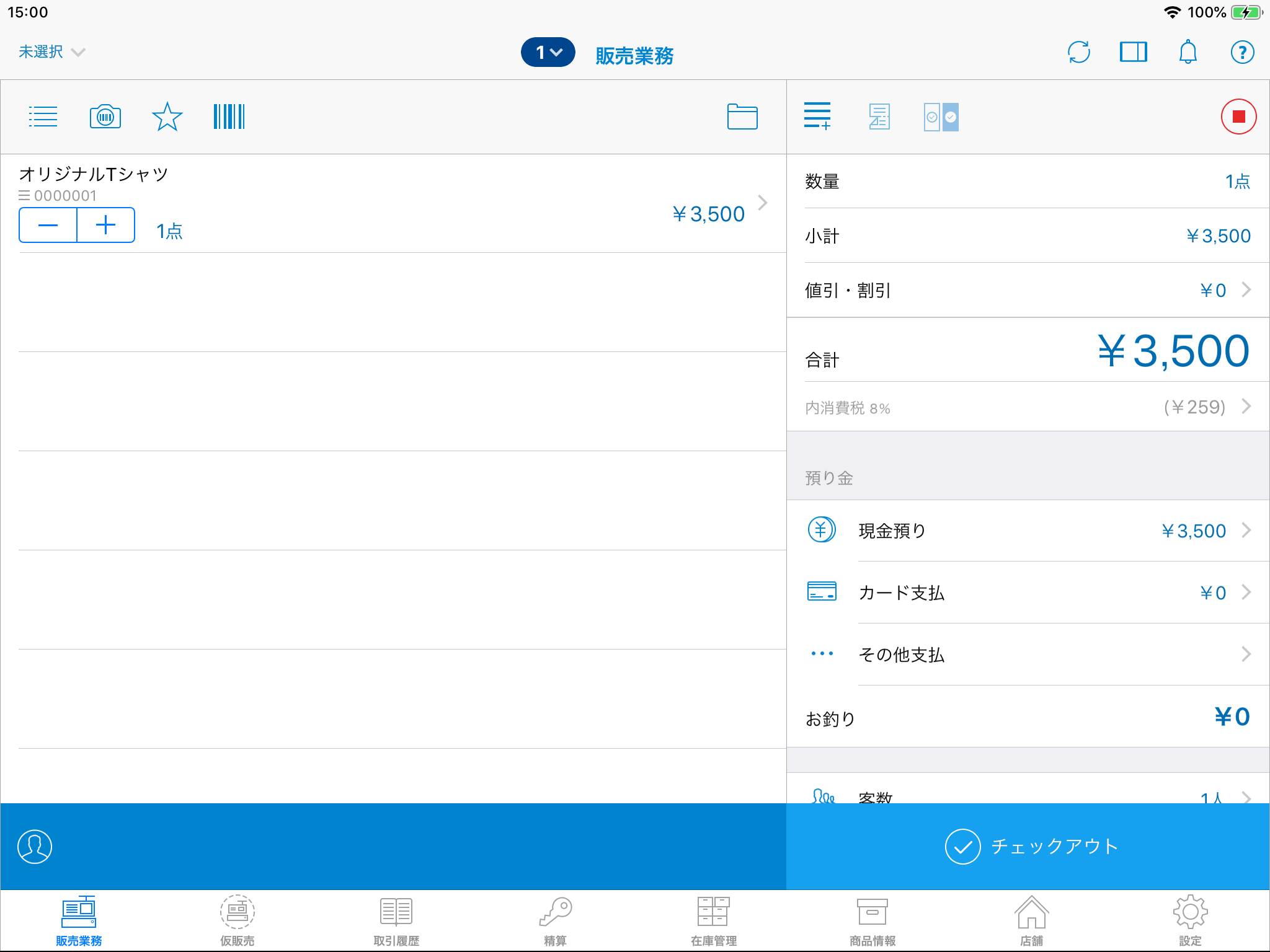Switch to 精算 tab

(555, 921)
